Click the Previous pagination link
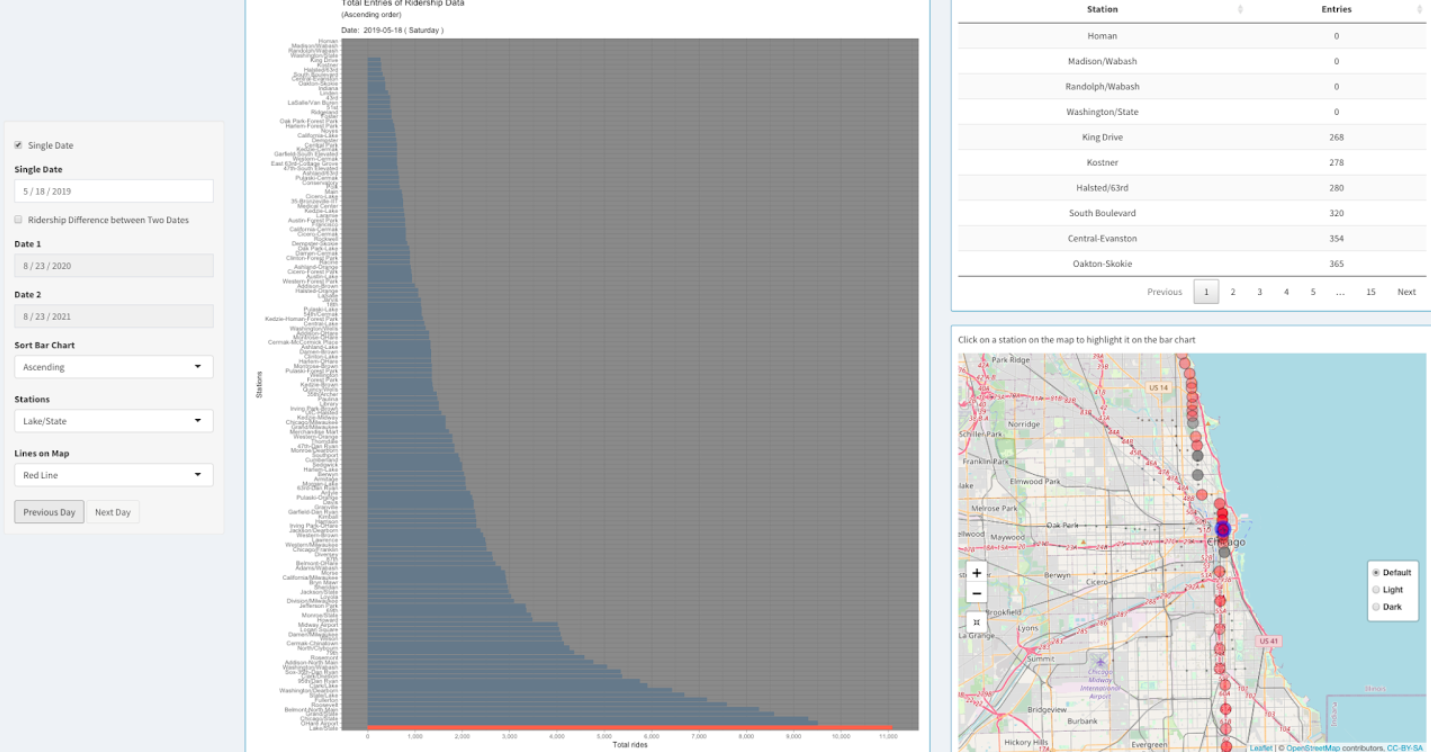This screenshot has width=1431, height=752. point(1164,292)
